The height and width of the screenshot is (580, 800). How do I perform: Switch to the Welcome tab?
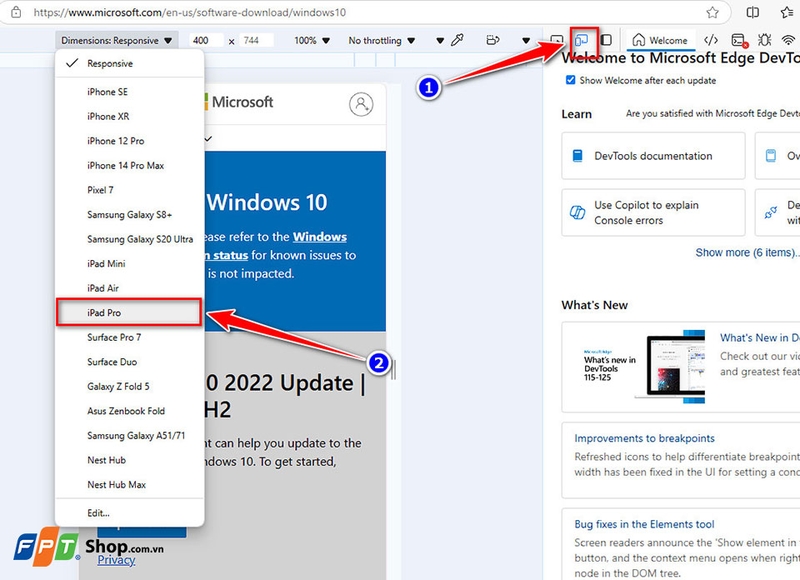pos(660,40)
